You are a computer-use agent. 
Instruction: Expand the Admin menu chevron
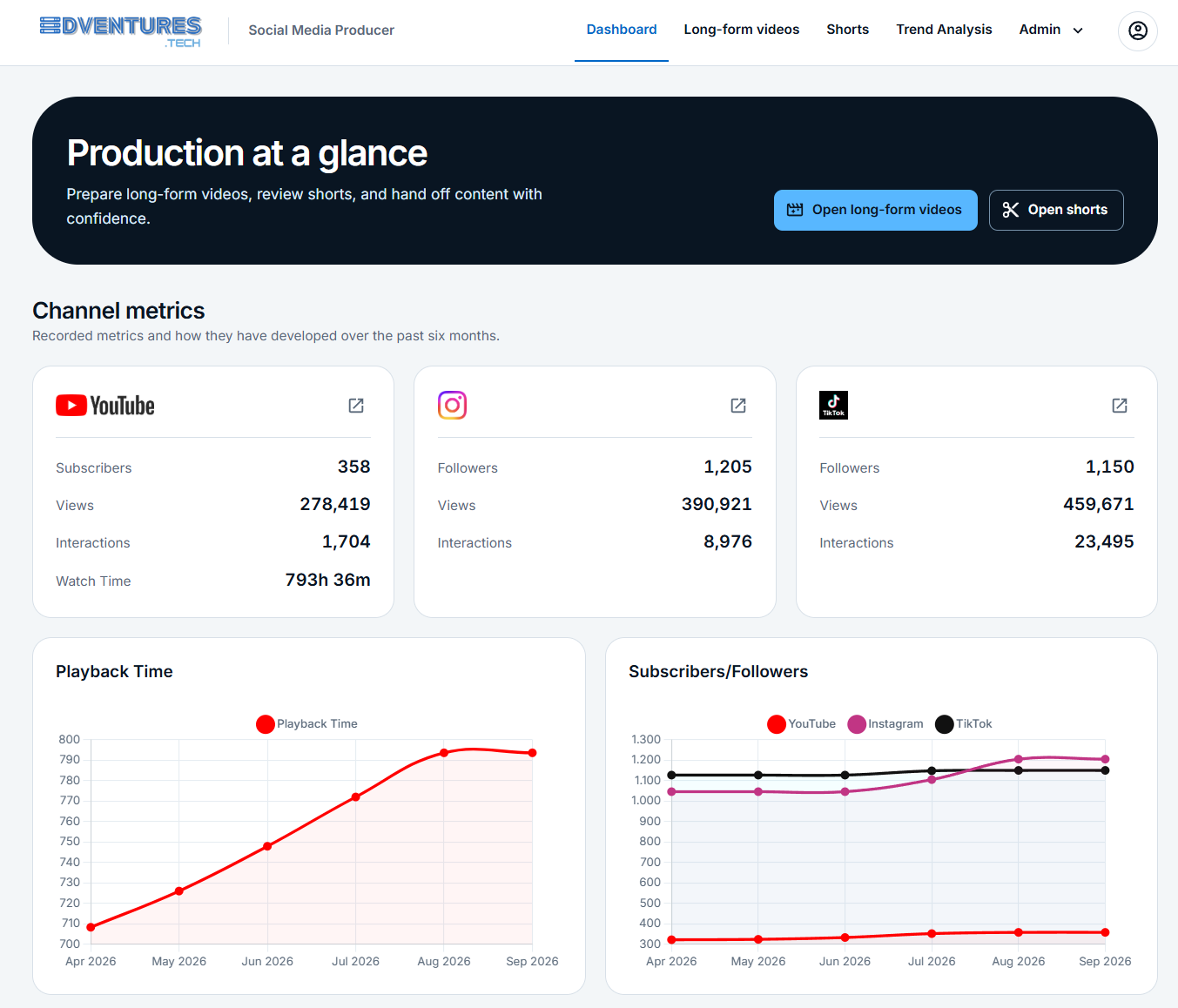tap(1078, 30)
